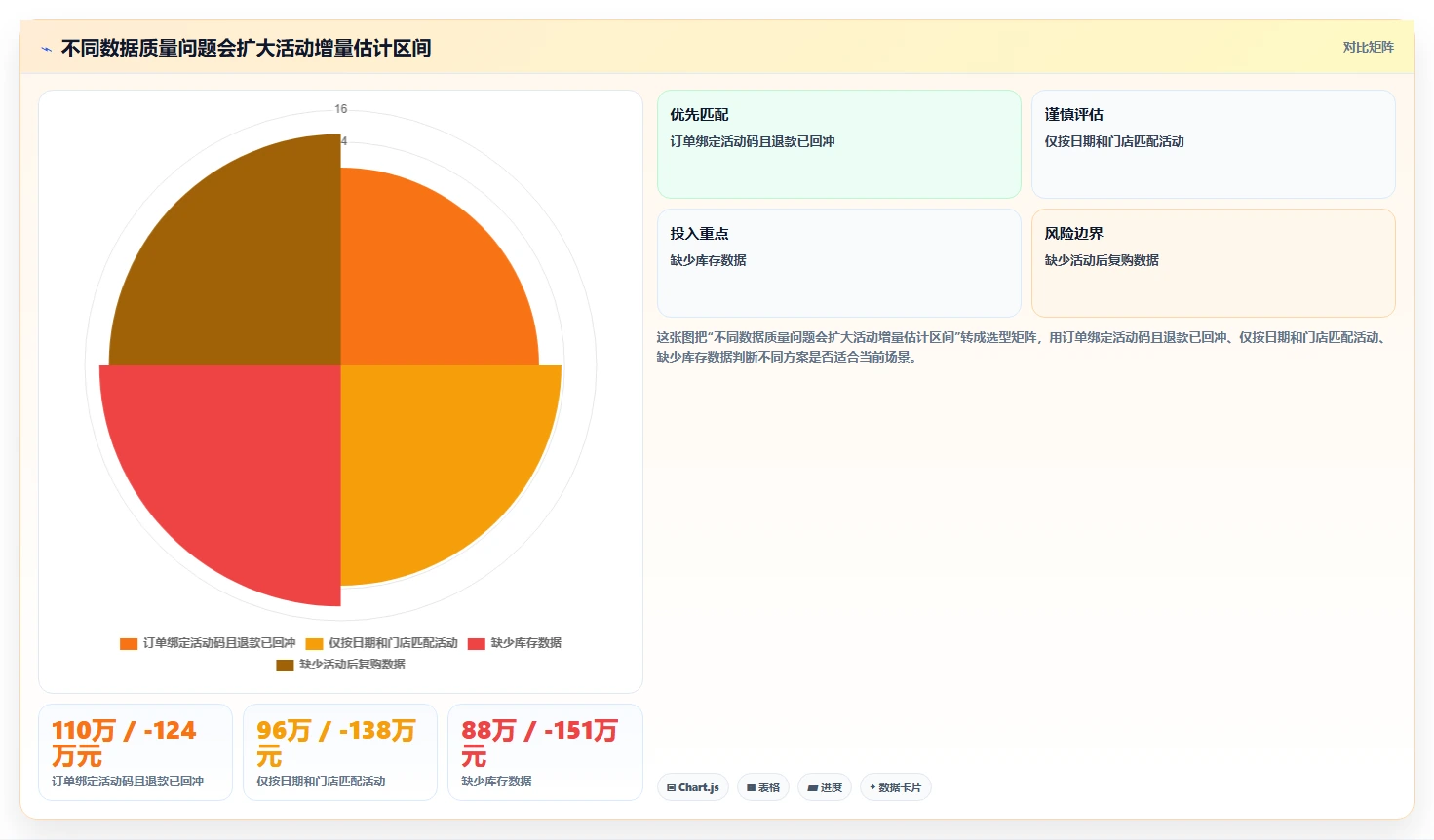
Task: Click the caption under 96万 / -138万元
Action: point(321,782)
